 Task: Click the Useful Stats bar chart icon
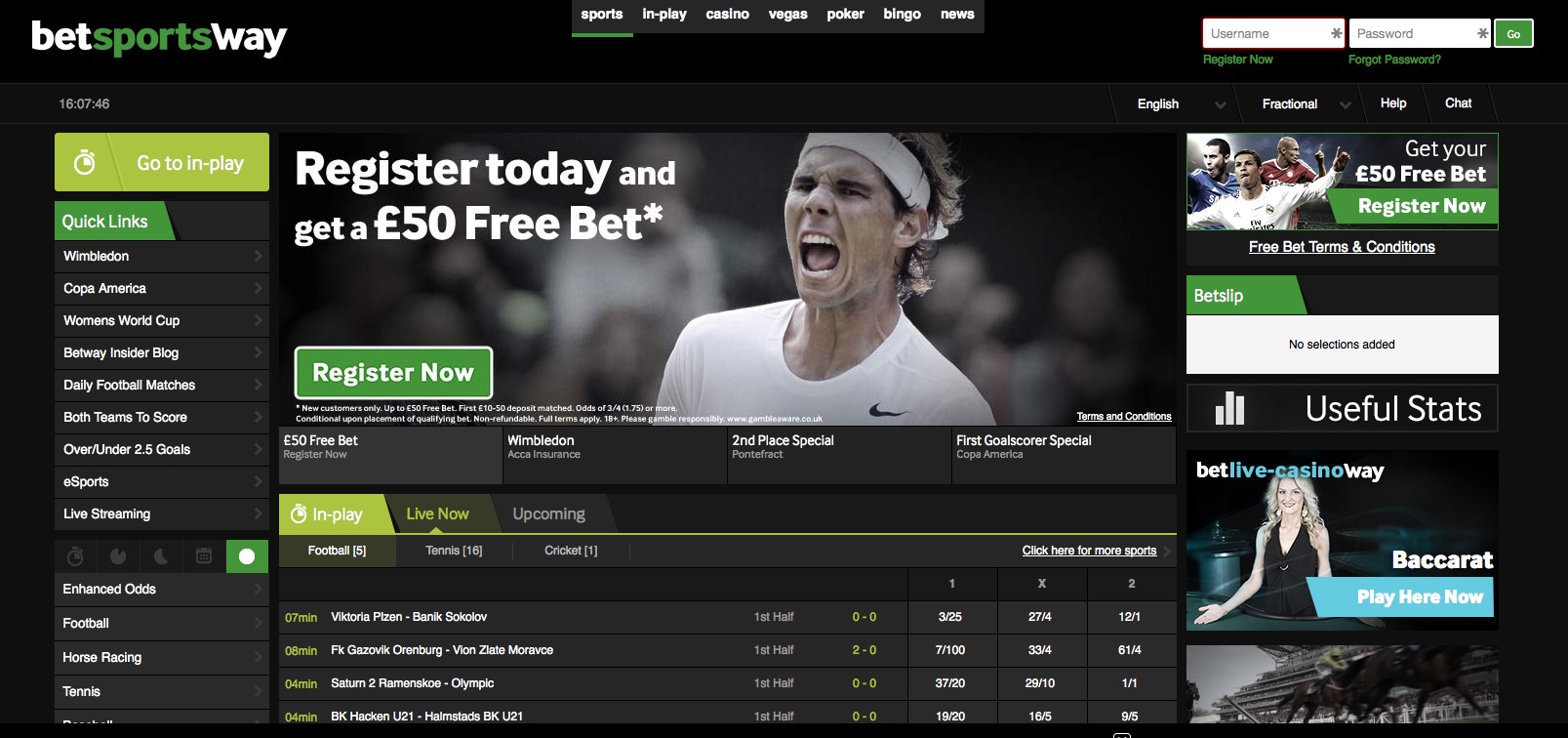1229,408
